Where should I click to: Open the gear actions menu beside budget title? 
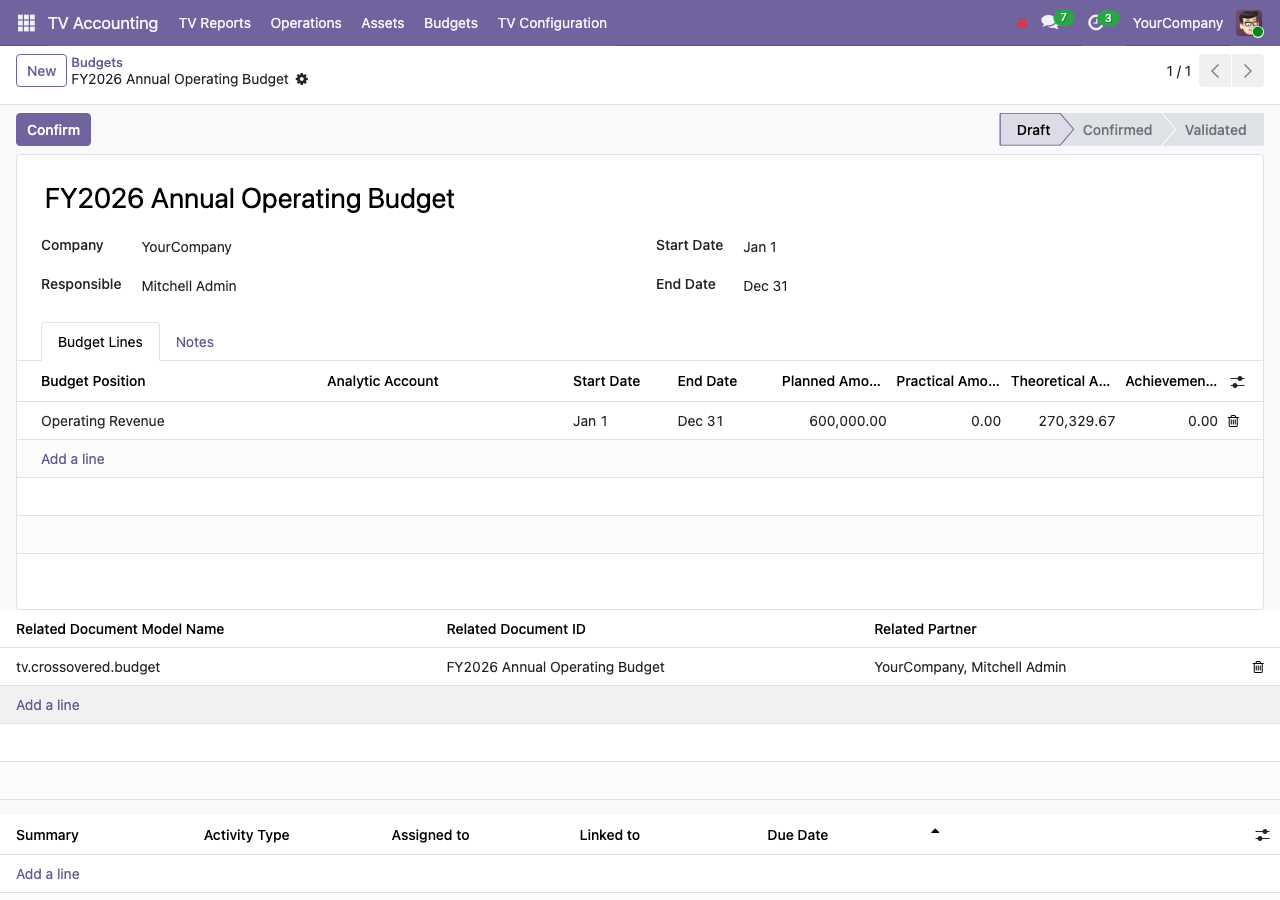pos(302,79)
